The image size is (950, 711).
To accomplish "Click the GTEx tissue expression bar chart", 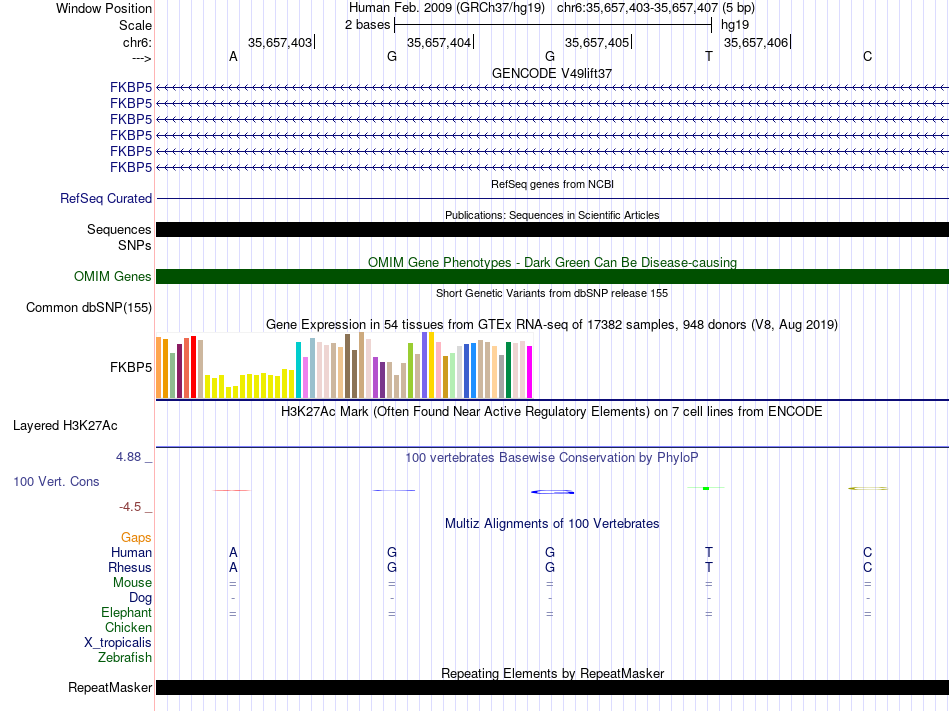I will pos(344,365).
